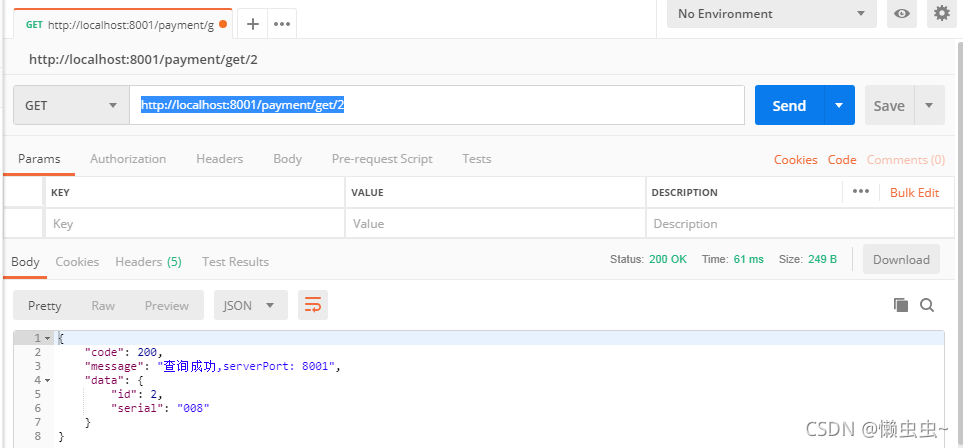Screen dimensions: 963x448
Task: Switch to the Authorization tab
Action: tap(128, 159)
